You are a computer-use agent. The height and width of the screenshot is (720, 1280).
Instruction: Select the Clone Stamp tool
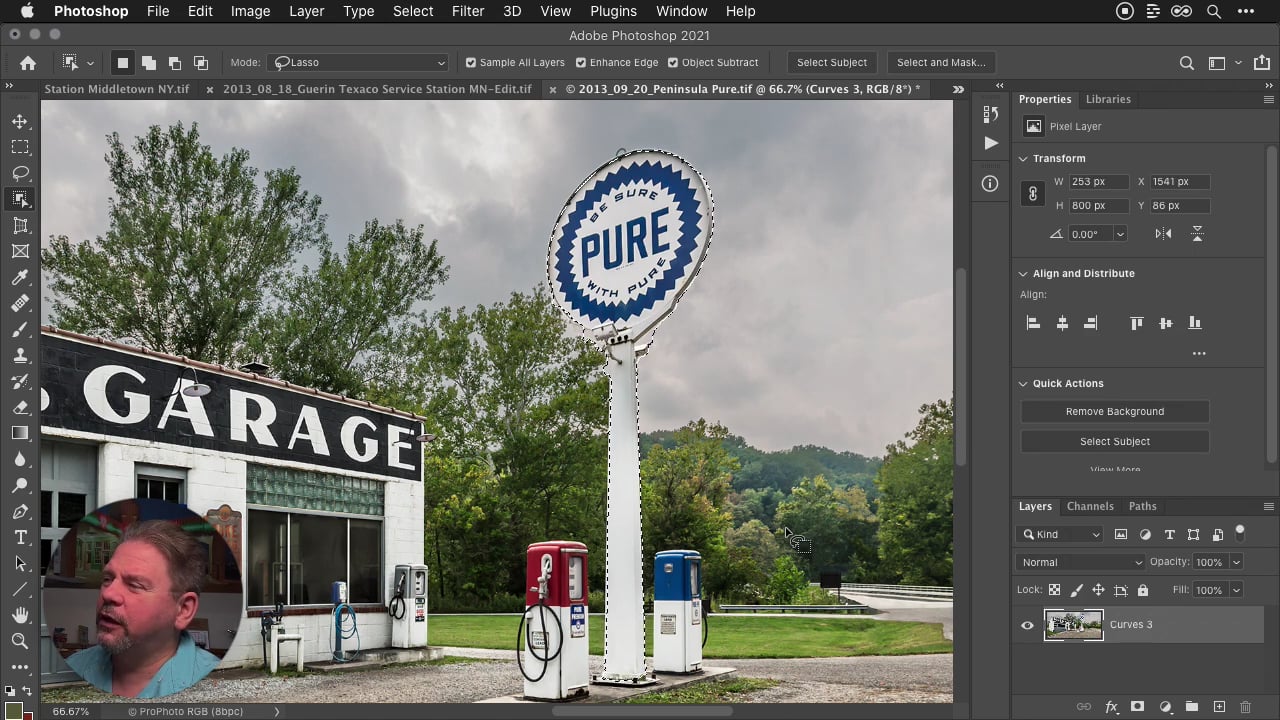(x=20, y=356)
